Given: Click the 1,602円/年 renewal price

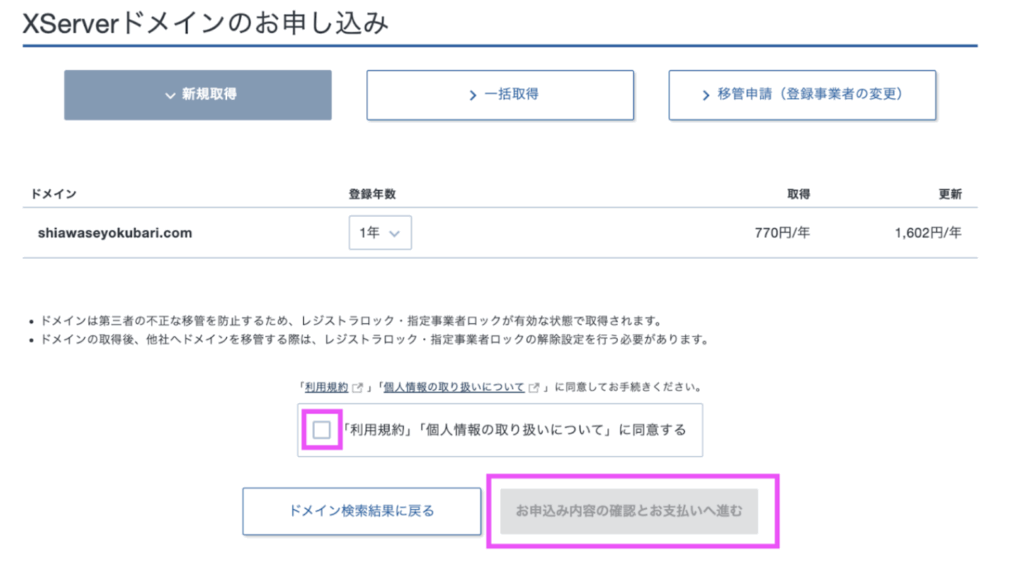Looking at the screenshot, I should pos(928,233).
